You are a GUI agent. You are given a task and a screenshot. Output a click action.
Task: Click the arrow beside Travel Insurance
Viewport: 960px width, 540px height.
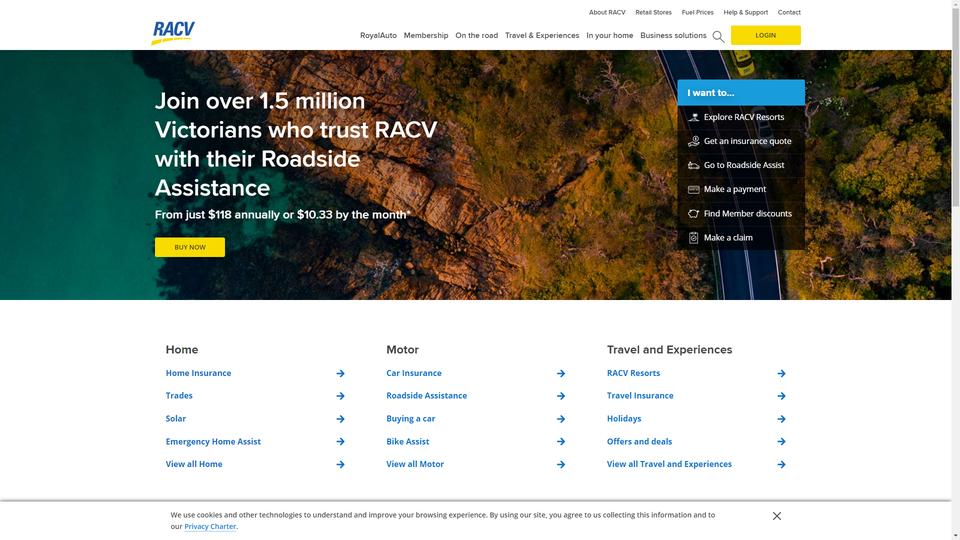click(x=781, y=396)
